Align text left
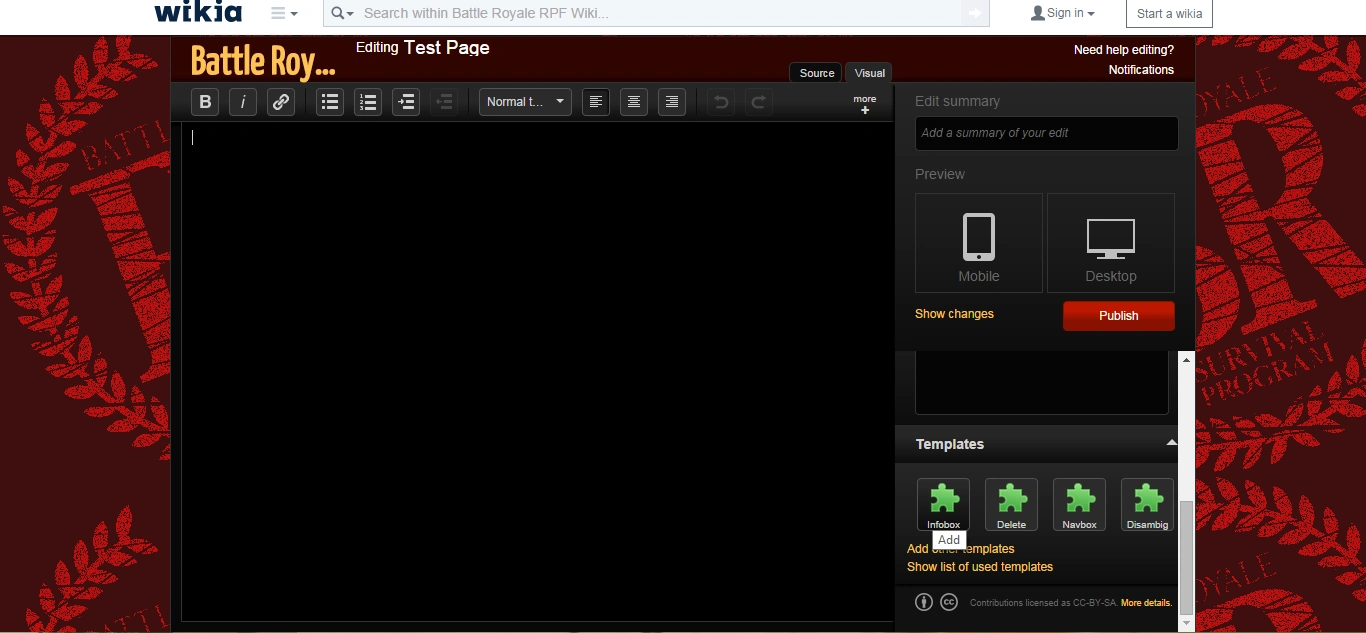 (596, 102)
